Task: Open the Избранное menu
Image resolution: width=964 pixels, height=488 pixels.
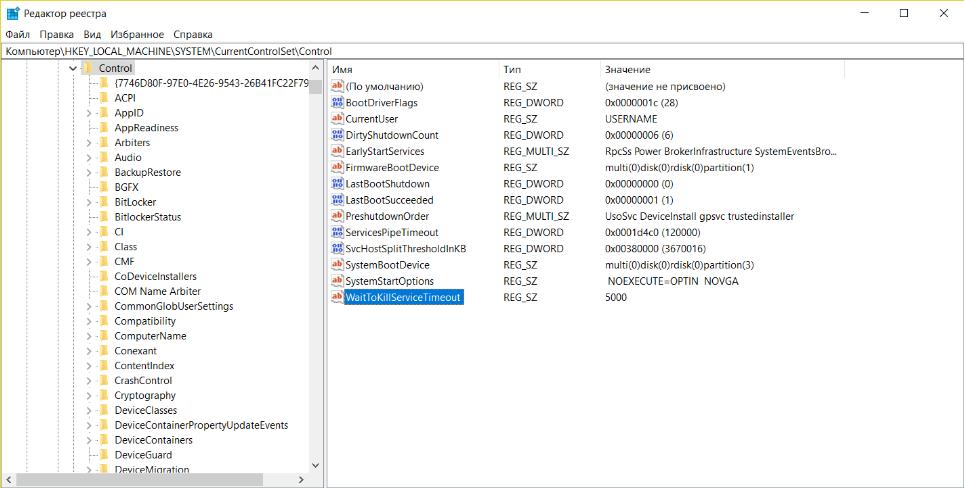Action: tap(137, 34)
